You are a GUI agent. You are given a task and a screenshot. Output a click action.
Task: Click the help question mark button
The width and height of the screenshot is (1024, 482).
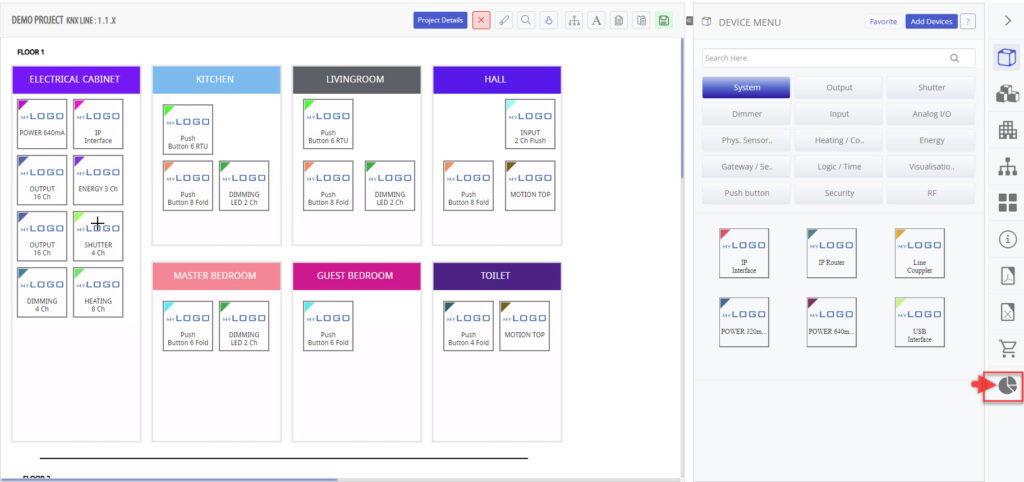pyautogui.click(x=968, y=22)
